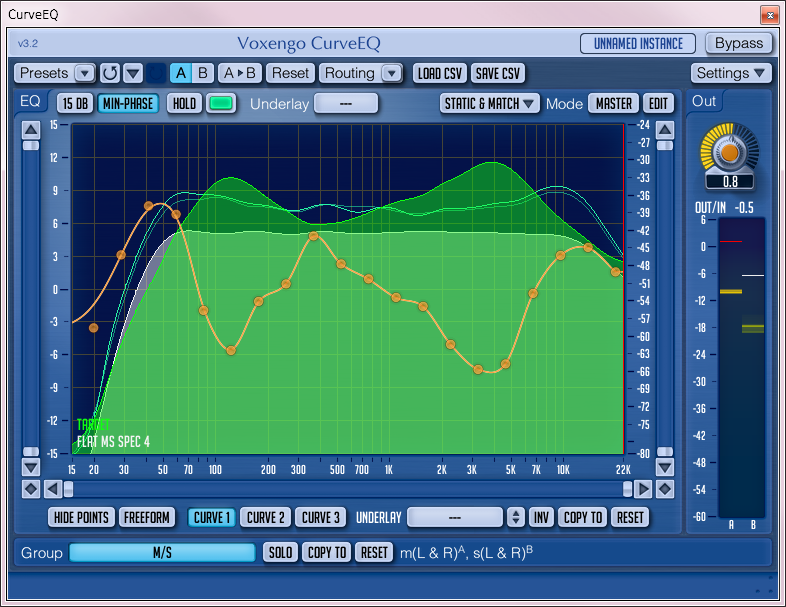Click curve Copy To button
The width and height of the screenshot is (786, 607).
(x=582, y=517)
